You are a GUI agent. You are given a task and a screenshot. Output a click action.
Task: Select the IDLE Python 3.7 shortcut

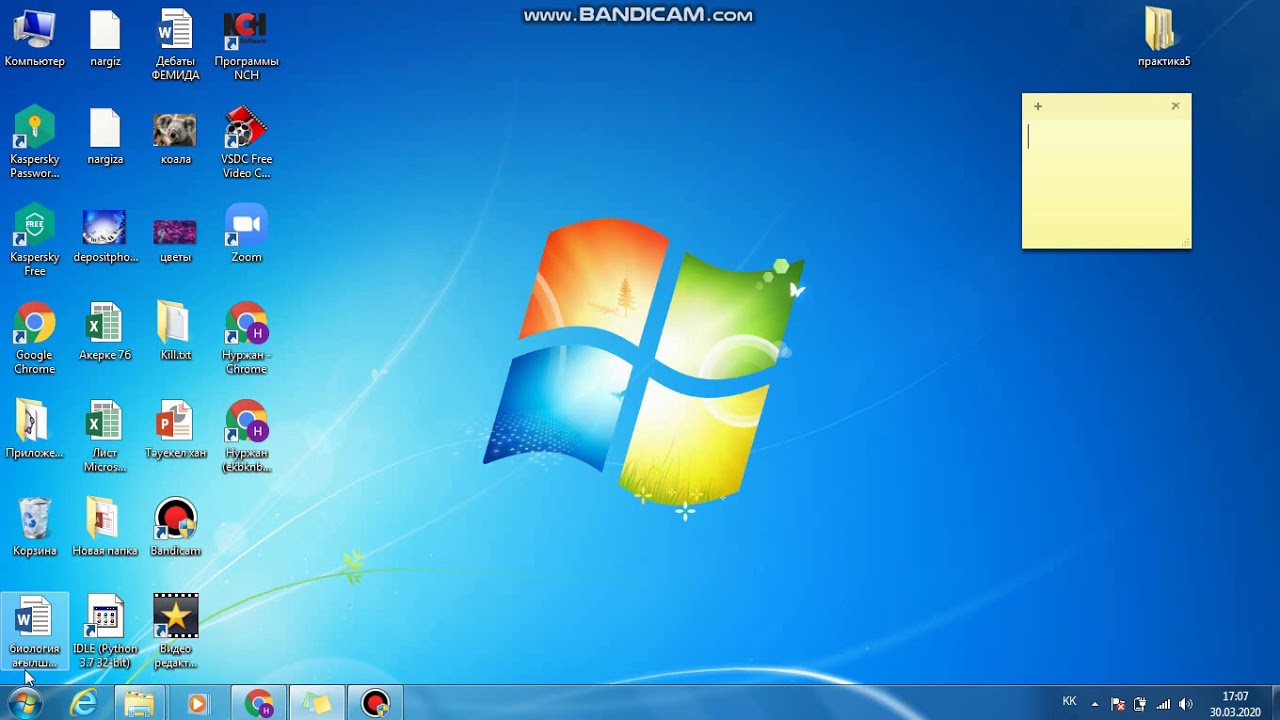point(105,632)
